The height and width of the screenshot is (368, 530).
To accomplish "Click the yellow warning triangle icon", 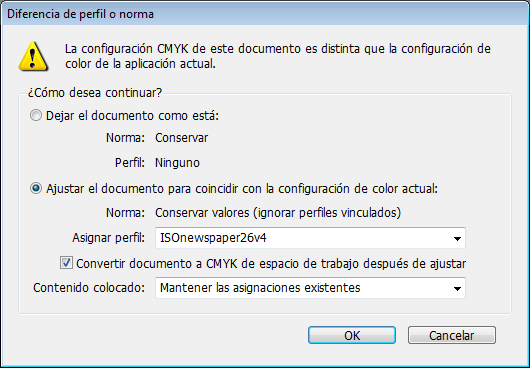I will pyautogui.click(x=33, y=56).
